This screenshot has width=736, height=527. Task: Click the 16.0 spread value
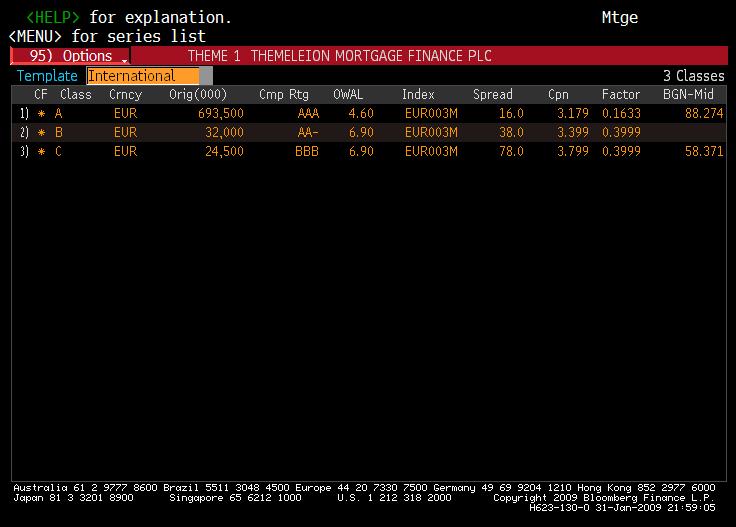click(511, 114)
